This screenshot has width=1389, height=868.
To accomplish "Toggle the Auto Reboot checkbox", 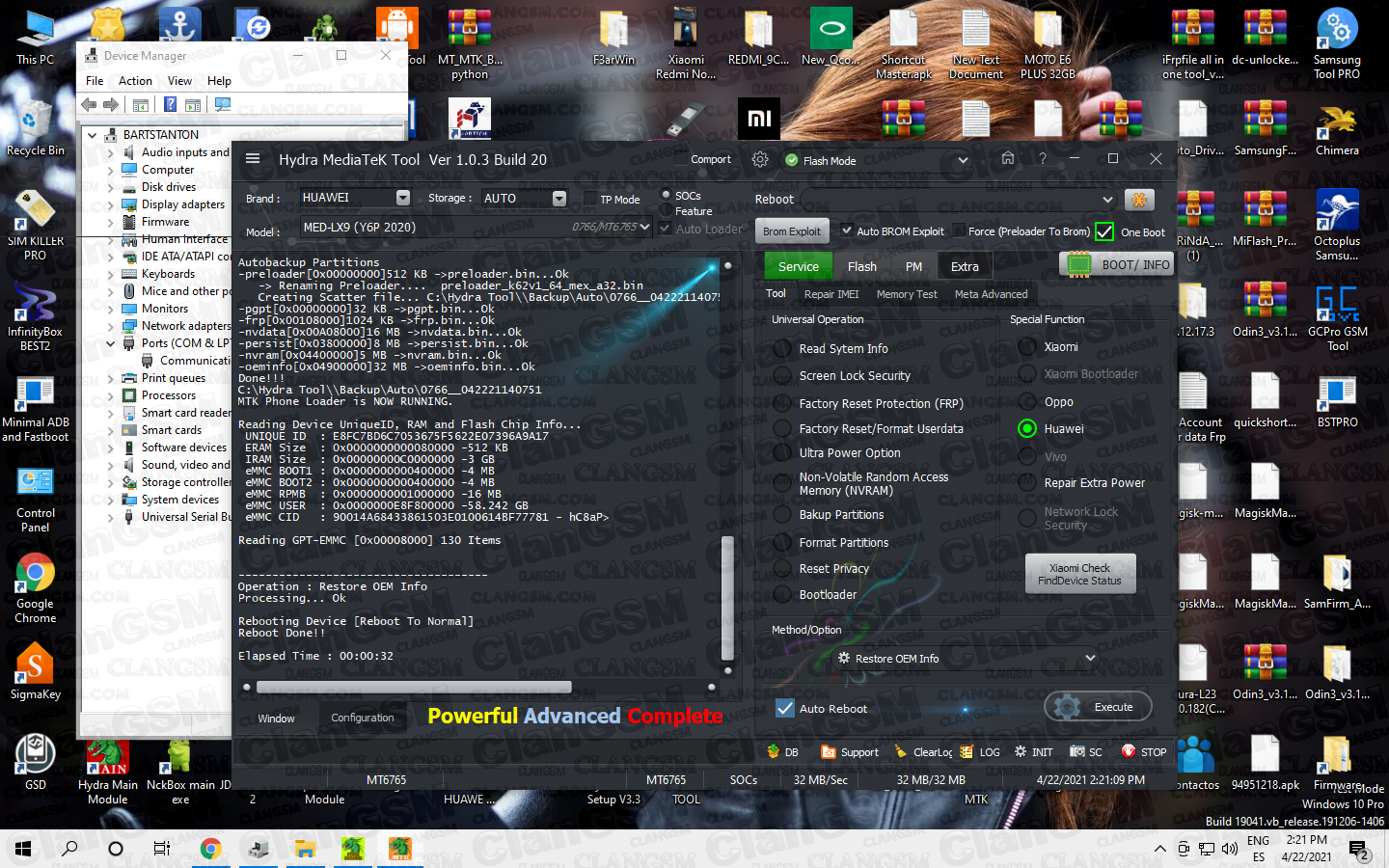I will coord(785,708).
